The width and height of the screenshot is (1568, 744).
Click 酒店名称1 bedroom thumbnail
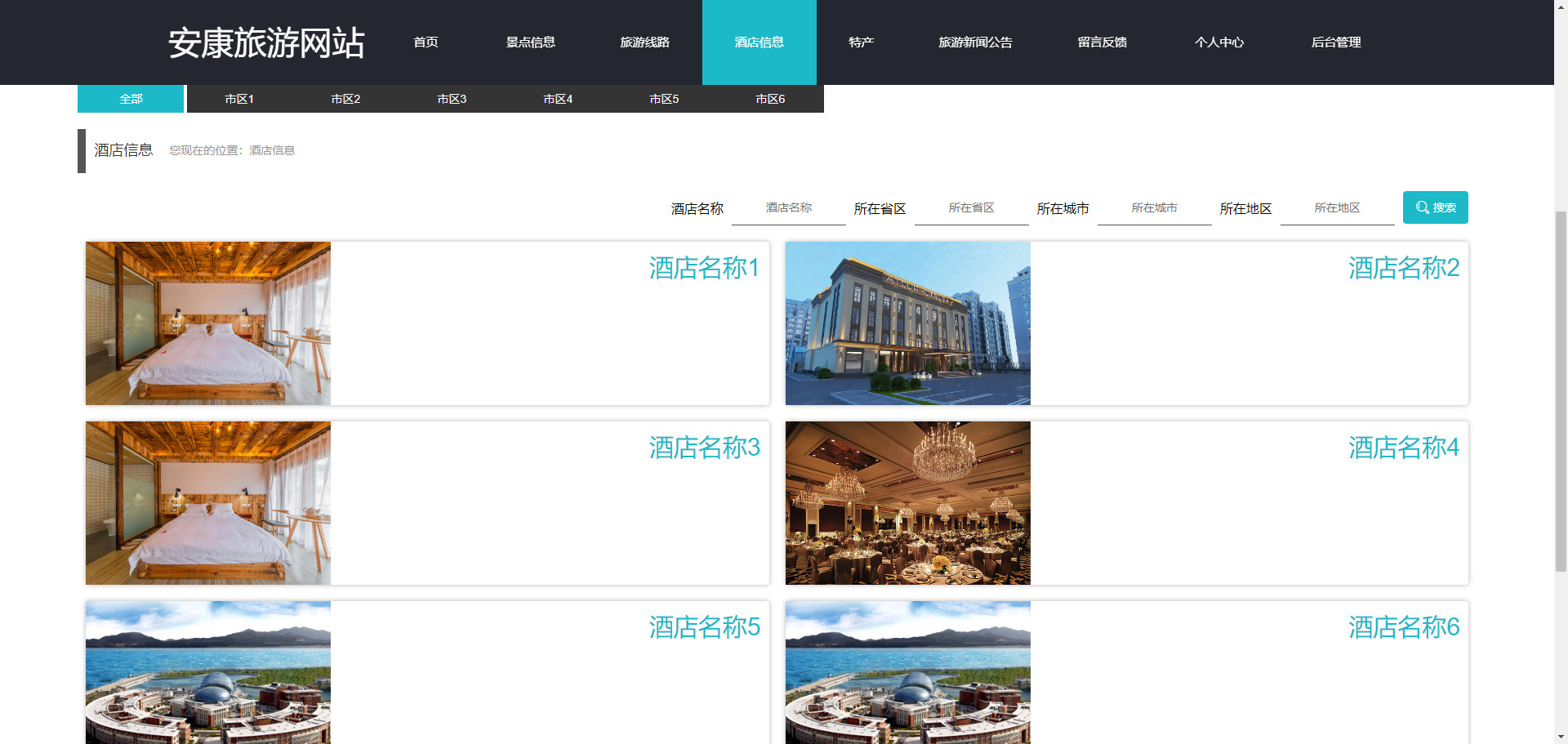tap(208, 323)
